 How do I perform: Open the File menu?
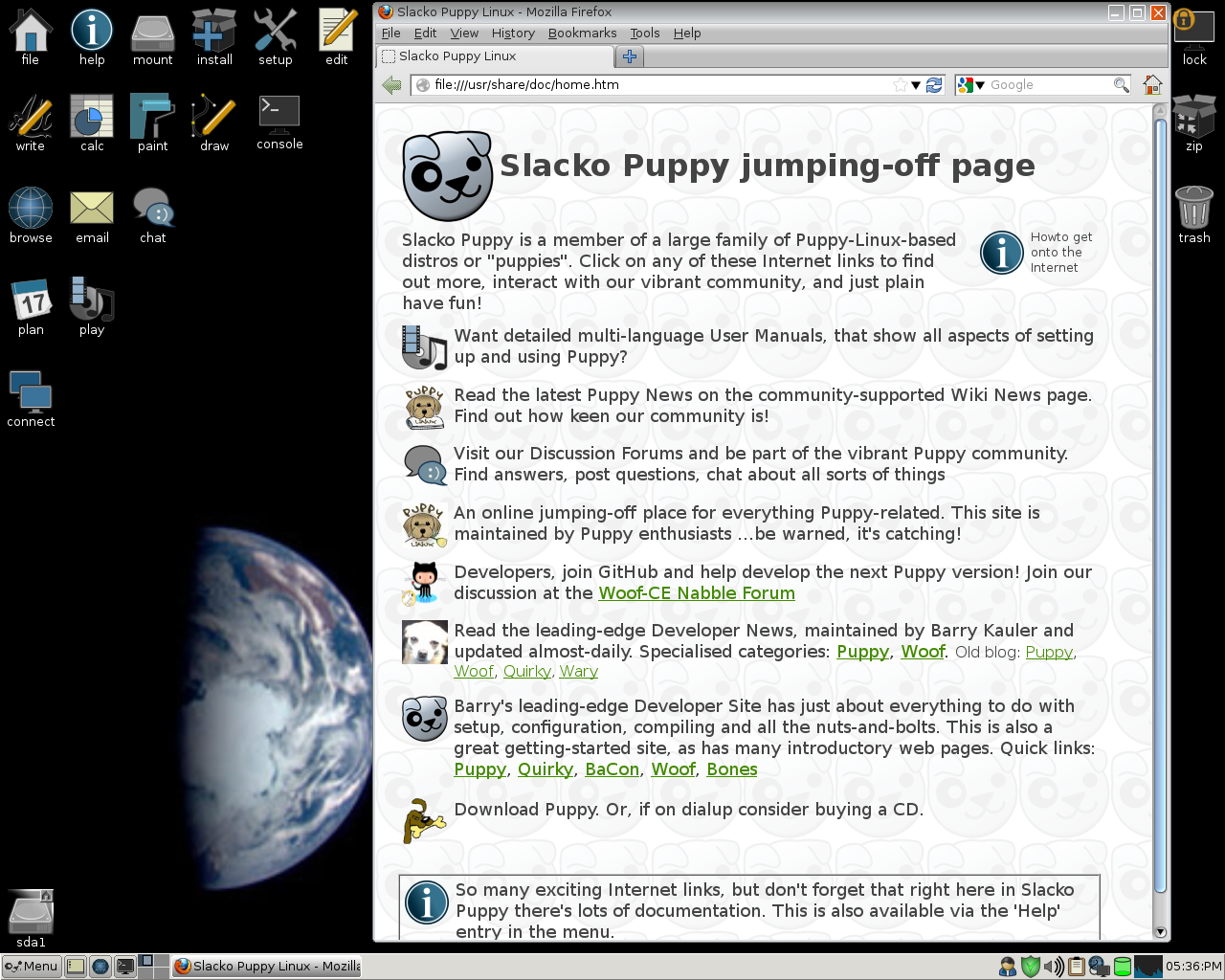point(390,33)
